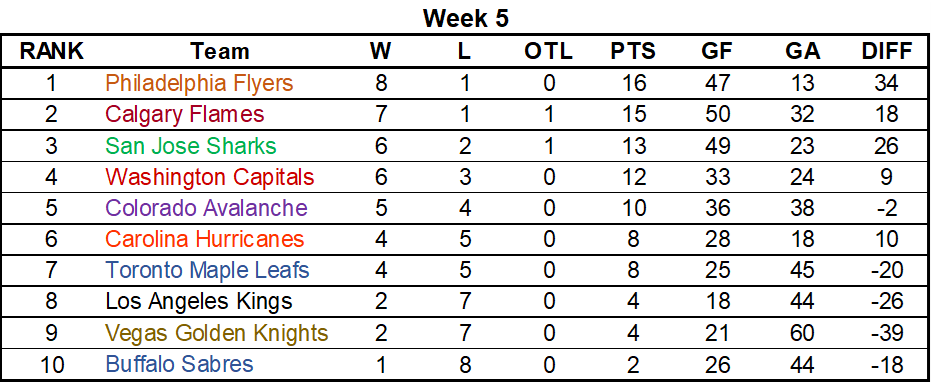Select Calgary Flames' 50 GF cell

(x=717, y=115)
